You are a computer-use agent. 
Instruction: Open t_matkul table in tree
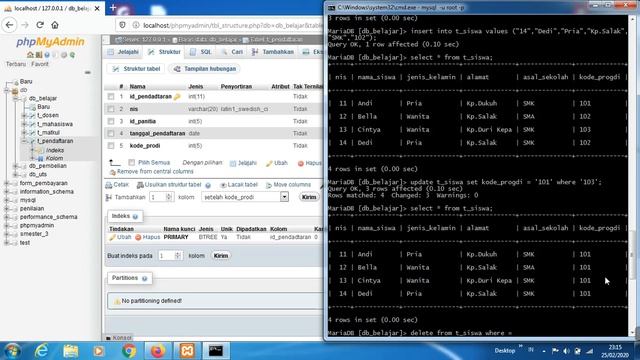pyautogui.click(x=48, y=133)
